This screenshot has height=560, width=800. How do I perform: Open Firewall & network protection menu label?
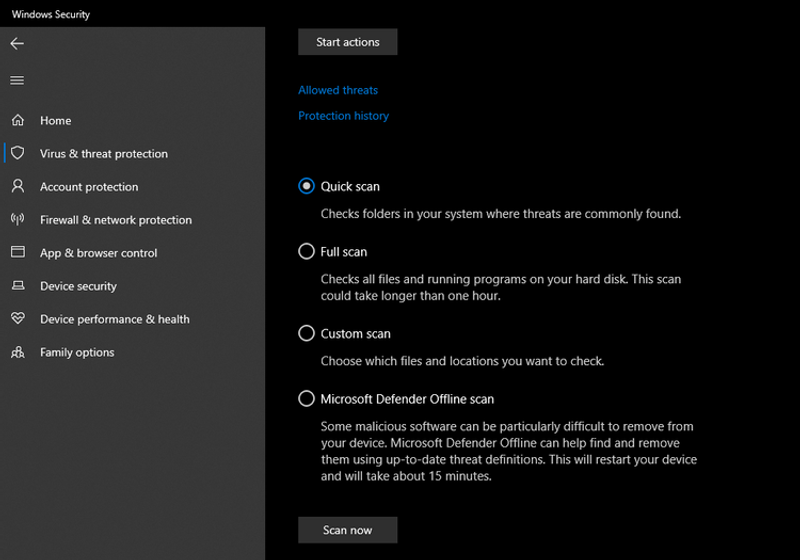(116, 220)
